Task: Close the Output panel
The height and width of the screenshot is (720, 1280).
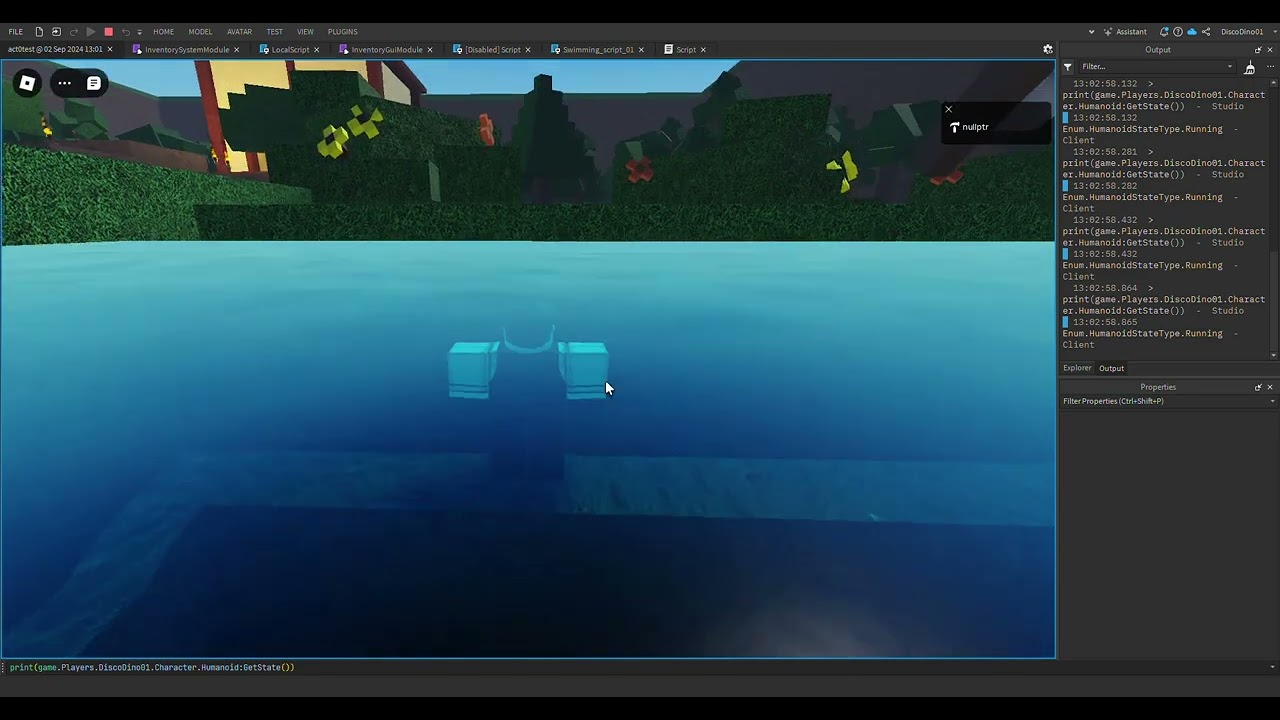Action: tap(1270, 50)
